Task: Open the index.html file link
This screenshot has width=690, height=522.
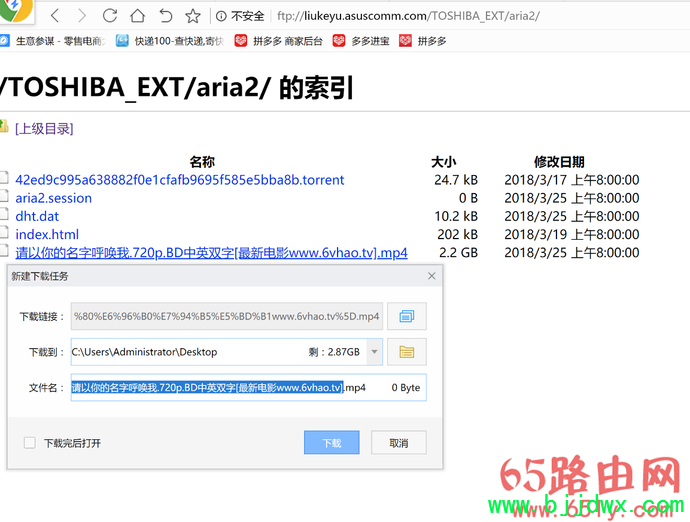Action: (x=47, y=234)
